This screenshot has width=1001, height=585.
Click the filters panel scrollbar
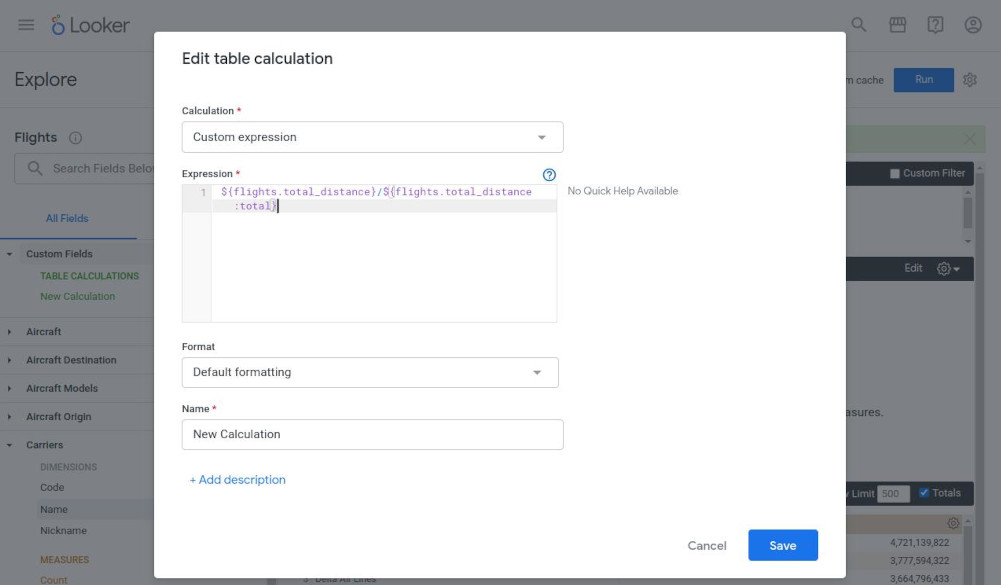click(968, 213)
